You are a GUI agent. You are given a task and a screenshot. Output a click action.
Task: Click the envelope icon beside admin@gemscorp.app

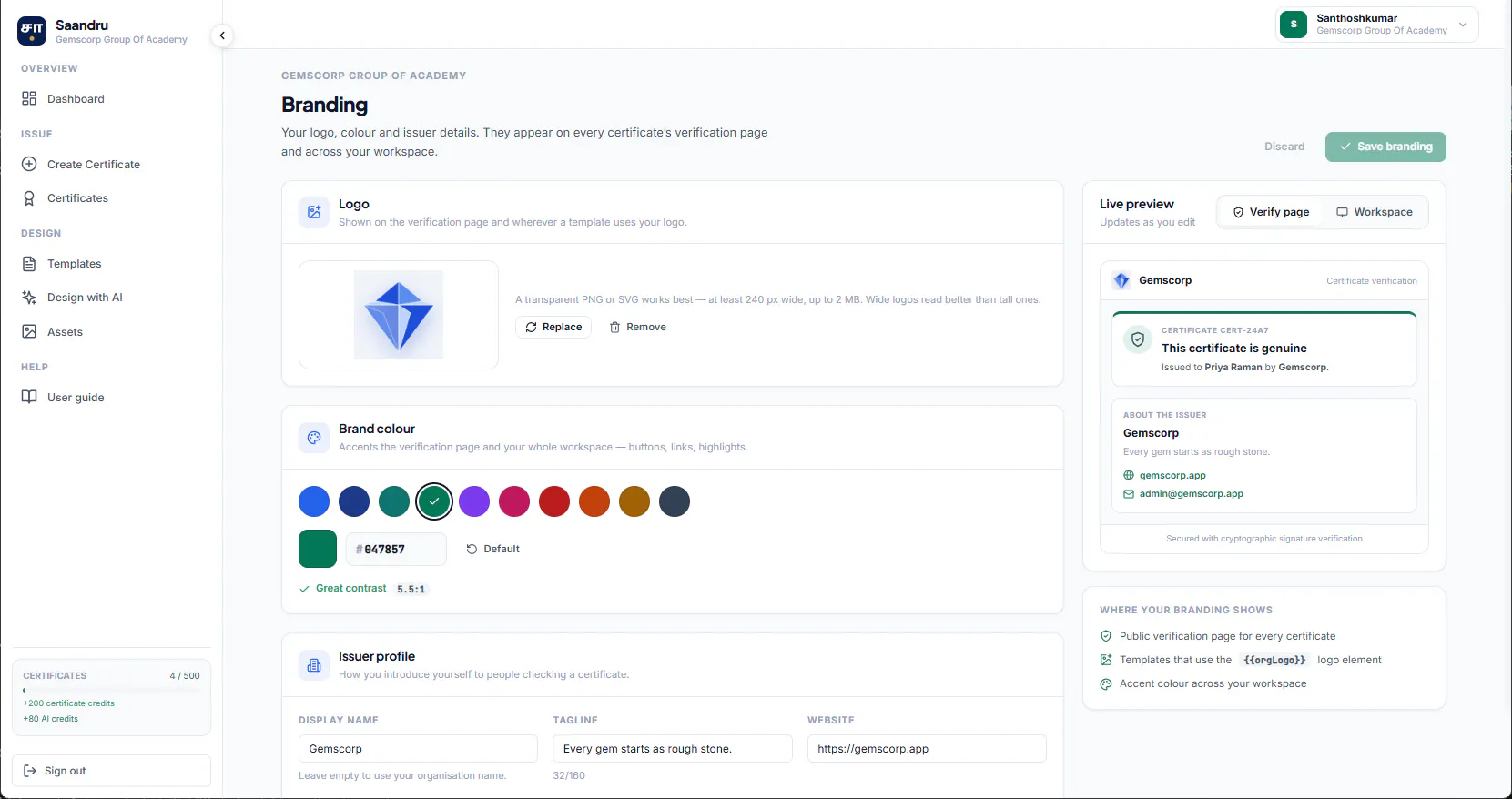coord(1129,494)
